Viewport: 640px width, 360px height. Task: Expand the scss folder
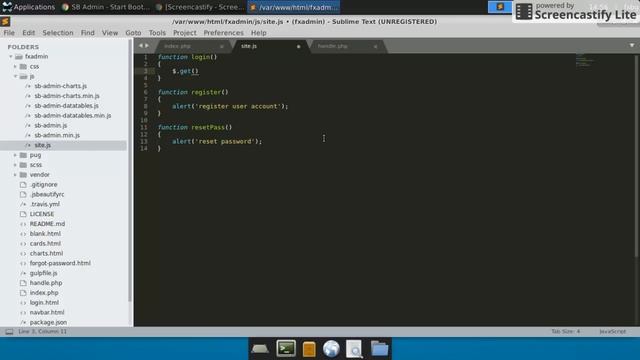point(15,165)
